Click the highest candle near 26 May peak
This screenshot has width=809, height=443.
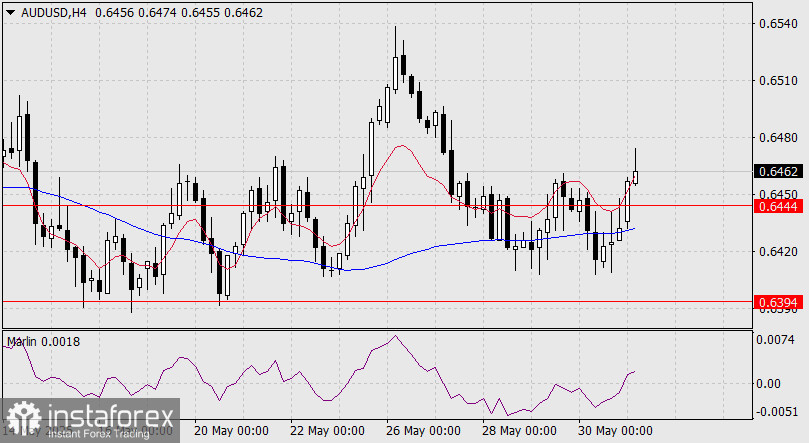(x=396, y=72)
